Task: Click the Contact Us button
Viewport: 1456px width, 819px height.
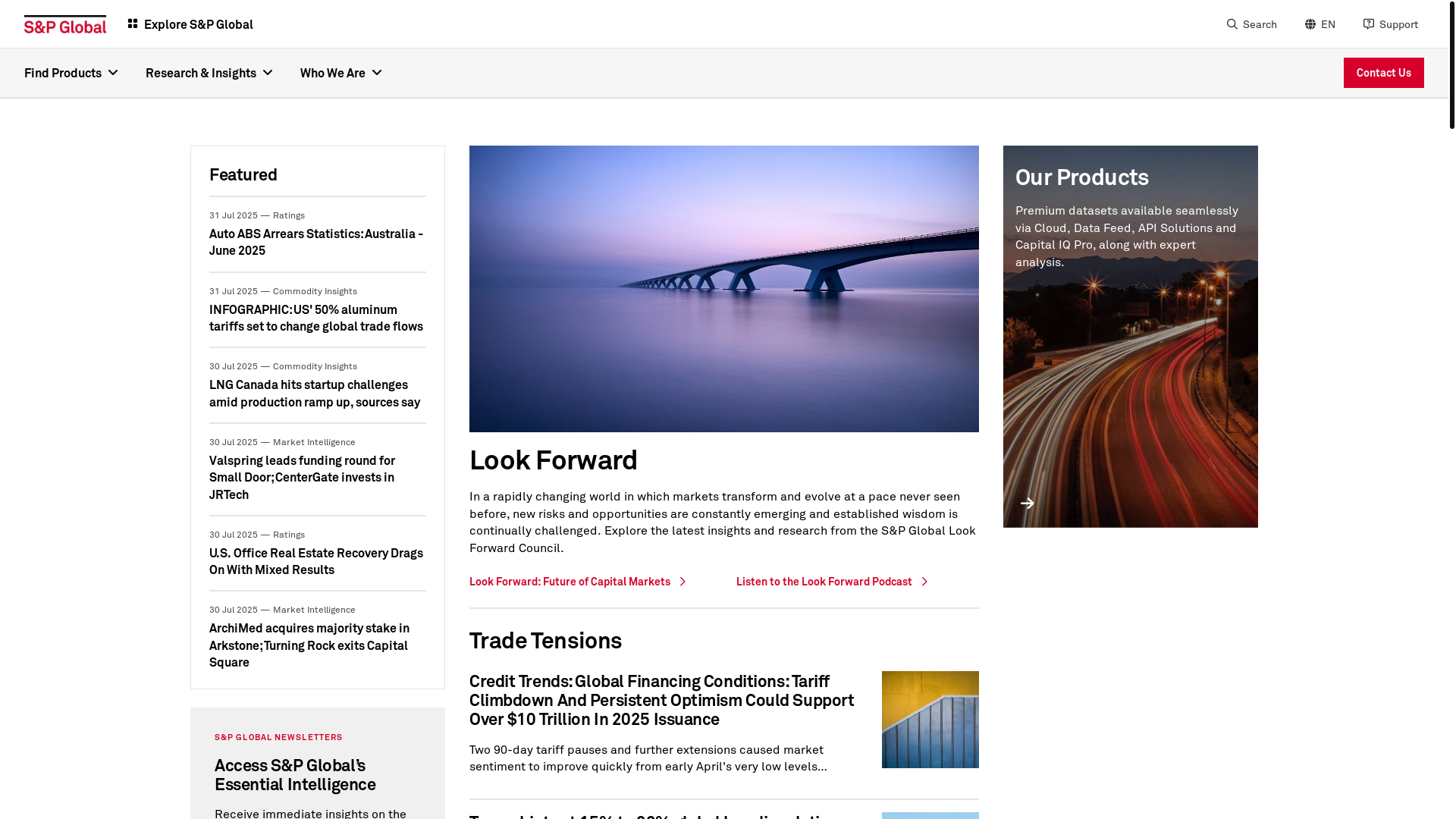Action: click(x=1383, y=73)
